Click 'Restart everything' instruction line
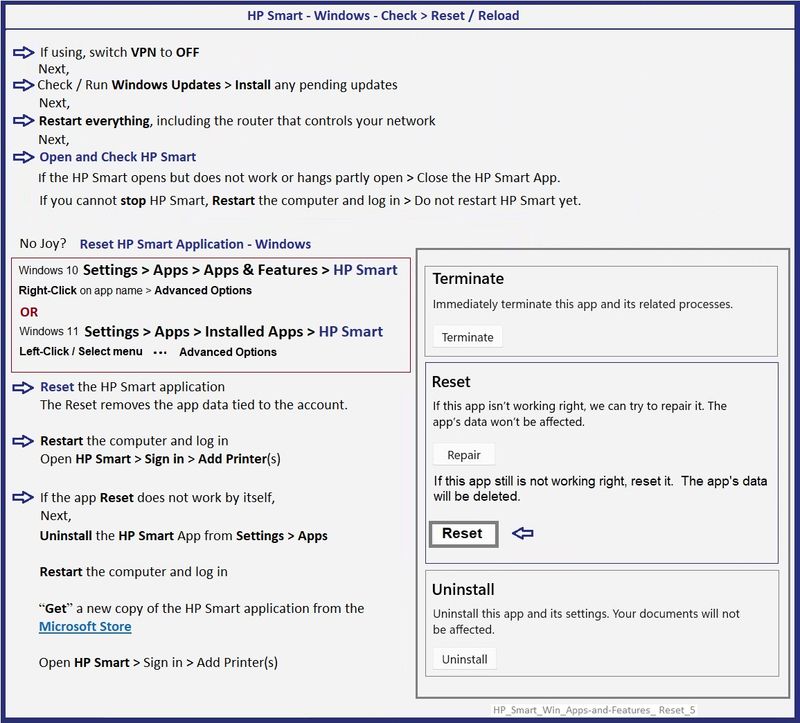 237,121
